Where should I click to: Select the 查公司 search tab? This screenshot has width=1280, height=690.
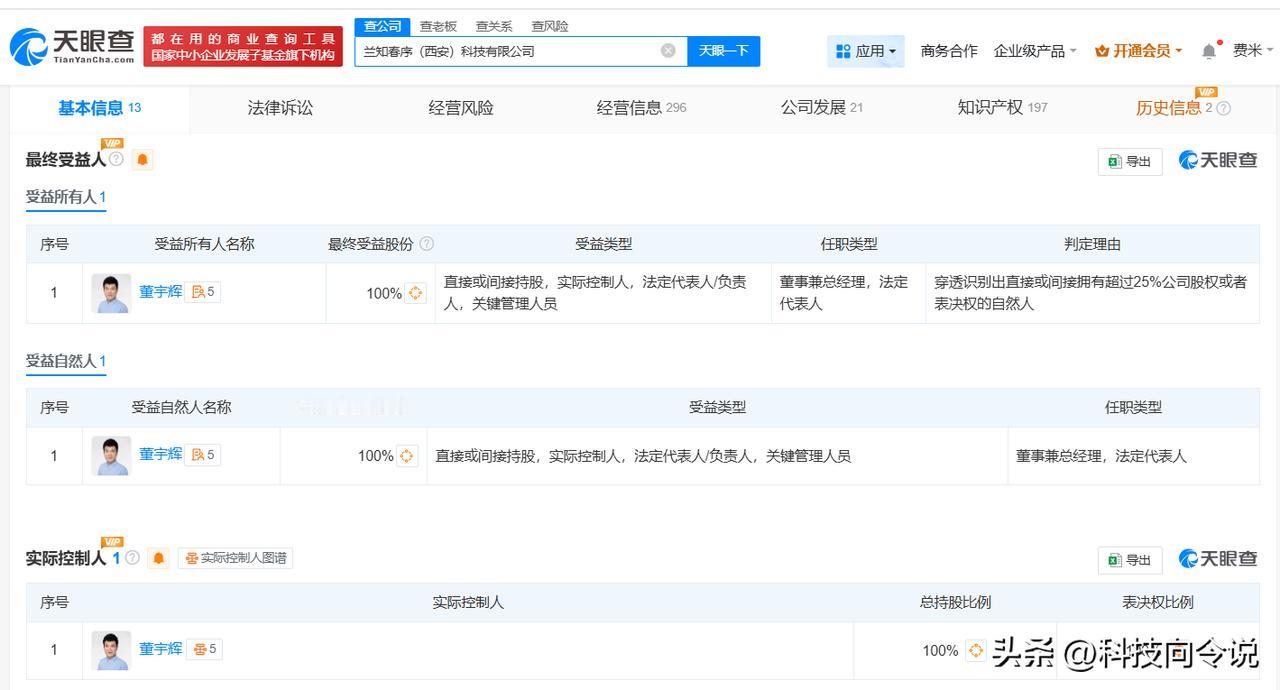382,26
